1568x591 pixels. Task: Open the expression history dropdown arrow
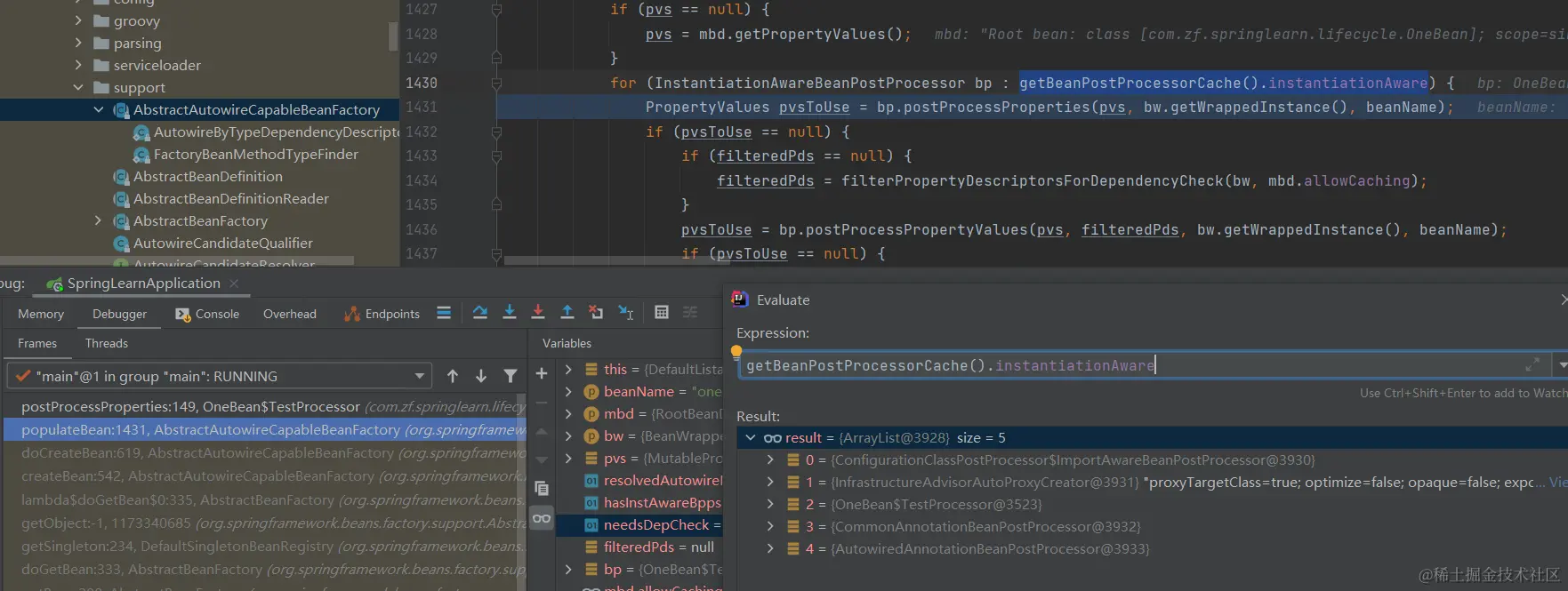[x=1561, y=365]
